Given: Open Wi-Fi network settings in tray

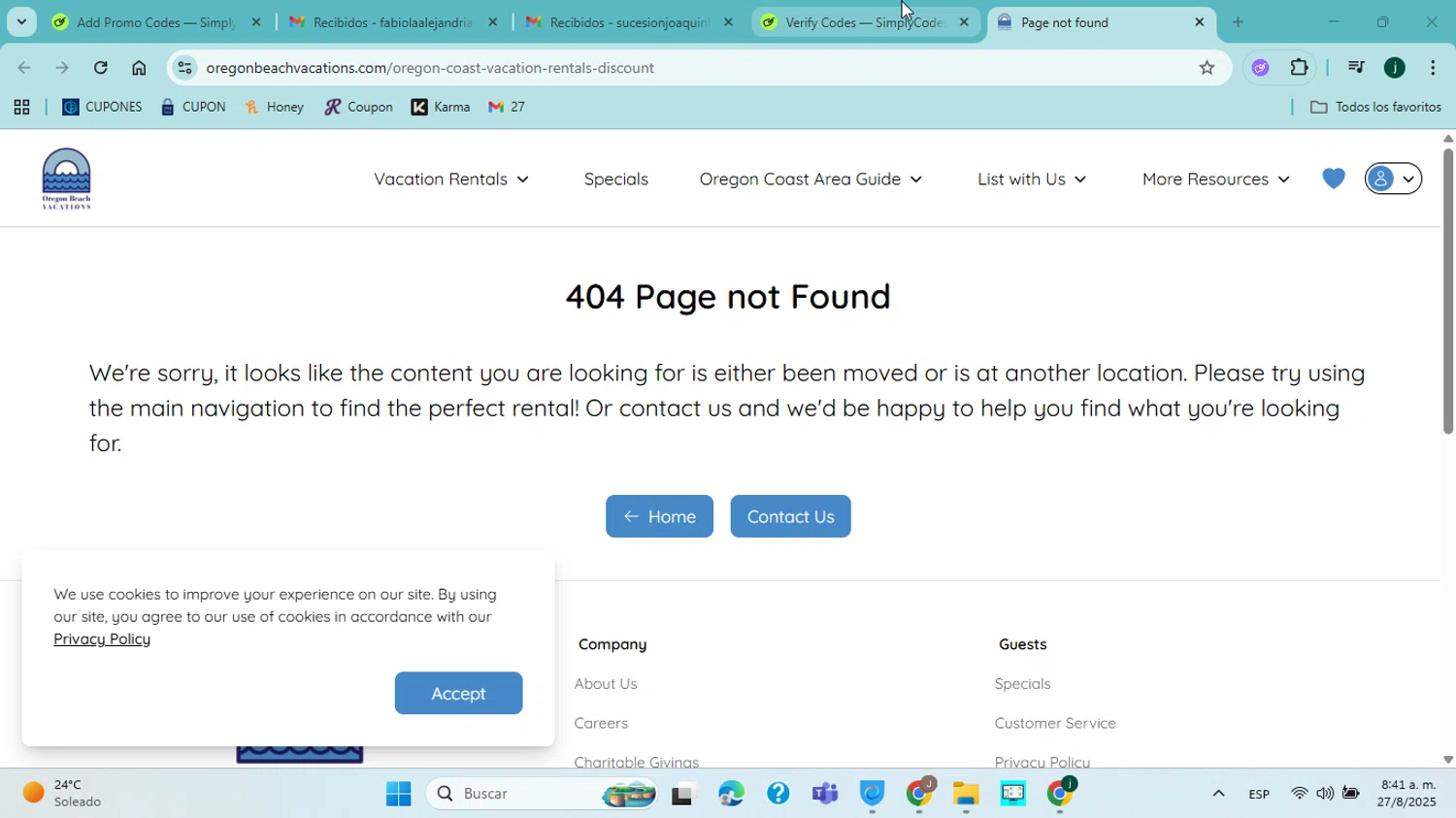Looking at the screenshot, I should pyautogui.click(x=1300, y=794).
